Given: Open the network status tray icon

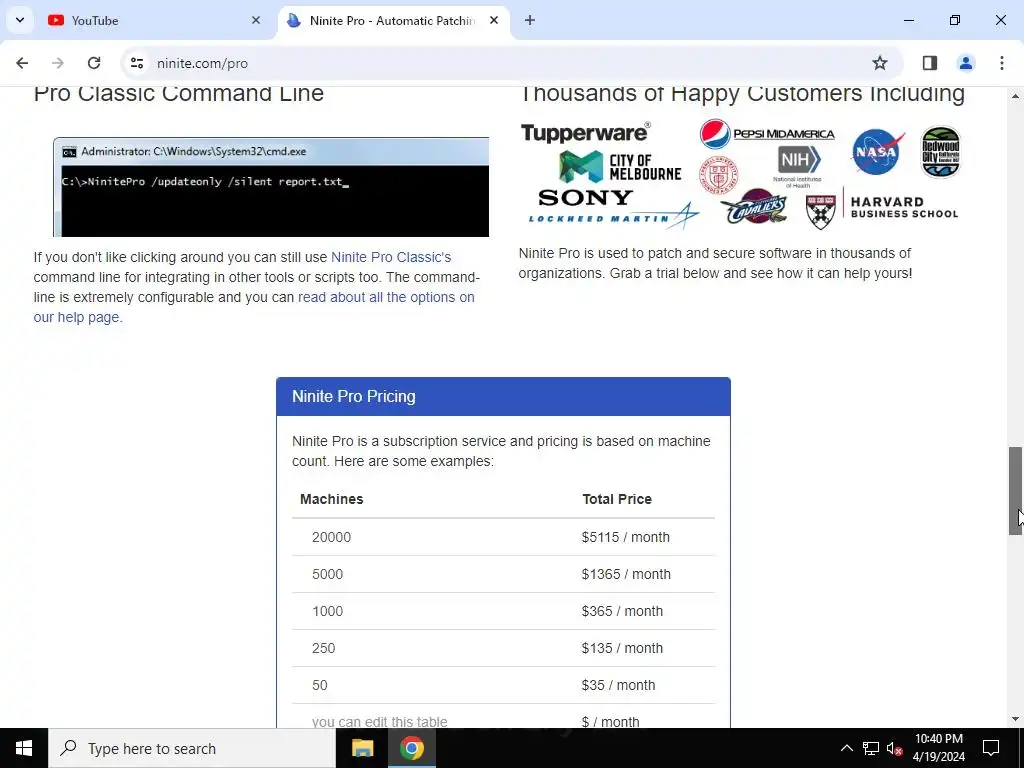Looking at the screenshot, I should point(871,748).
